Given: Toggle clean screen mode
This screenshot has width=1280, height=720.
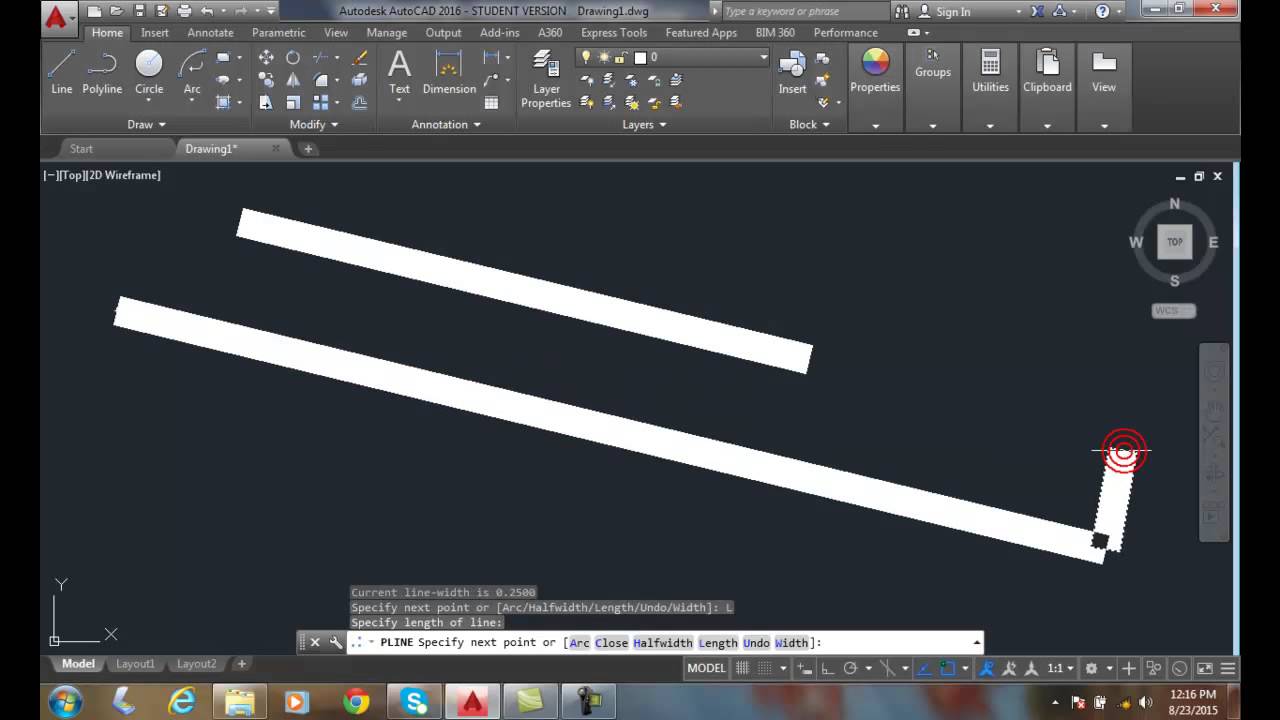Looking at the screenshot, I should (1204, 668).
